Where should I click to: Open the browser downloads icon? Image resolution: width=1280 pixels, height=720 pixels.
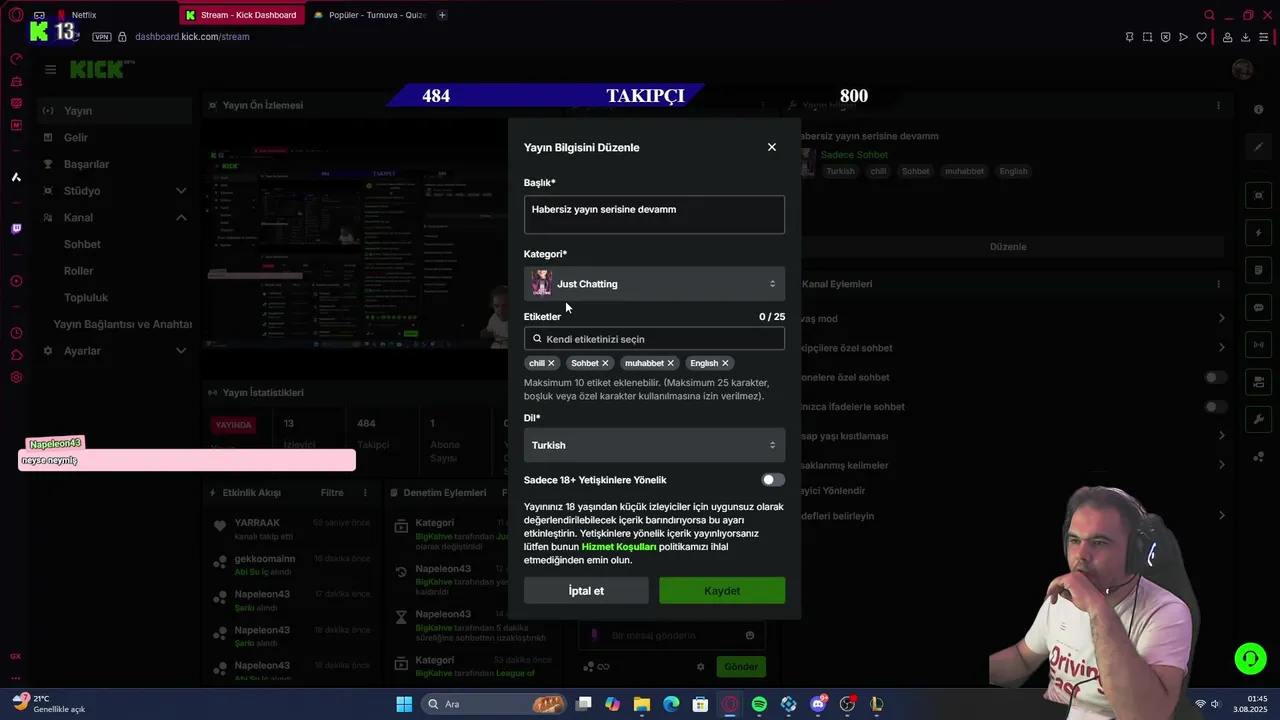1245,37
